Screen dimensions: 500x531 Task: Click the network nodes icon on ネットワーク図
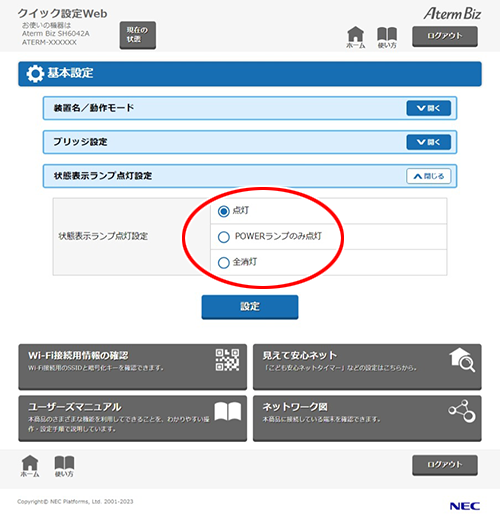(x=462, y=411)
